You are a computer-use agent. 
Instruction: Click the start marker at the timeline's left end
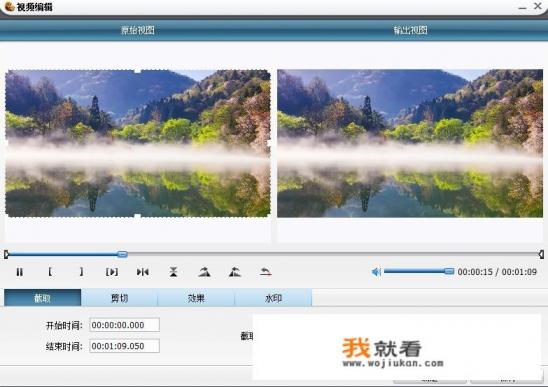pos(6,255)
